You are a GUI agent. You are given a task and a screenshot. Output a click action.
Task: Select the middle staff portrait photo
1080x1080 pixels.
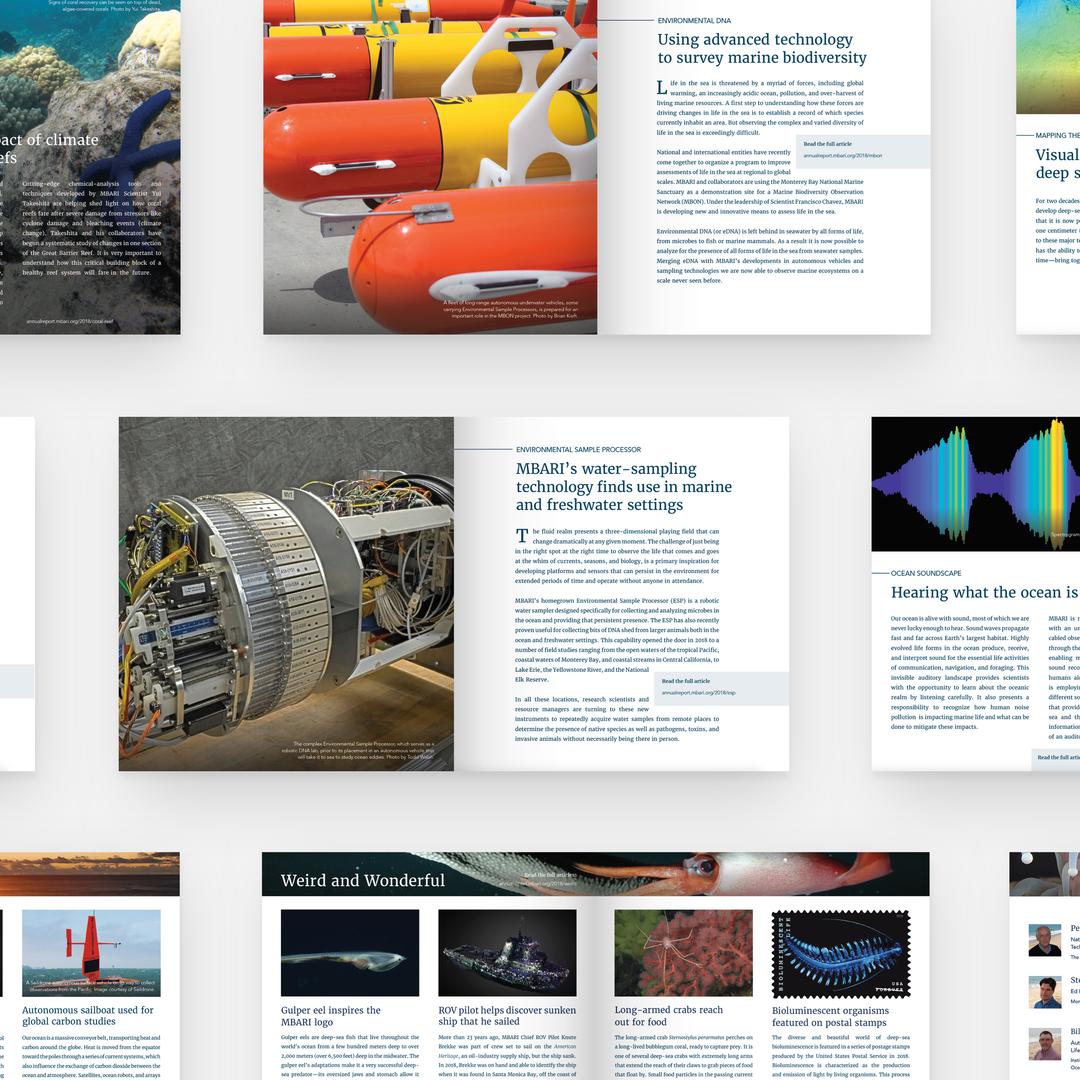coord(1045,992)
